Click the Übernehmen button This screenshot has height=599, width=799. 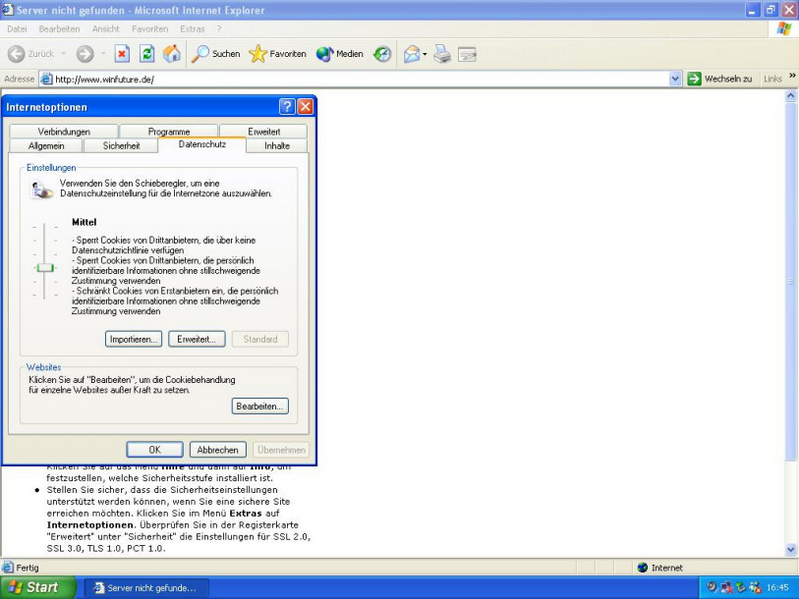tap(281, 450)
